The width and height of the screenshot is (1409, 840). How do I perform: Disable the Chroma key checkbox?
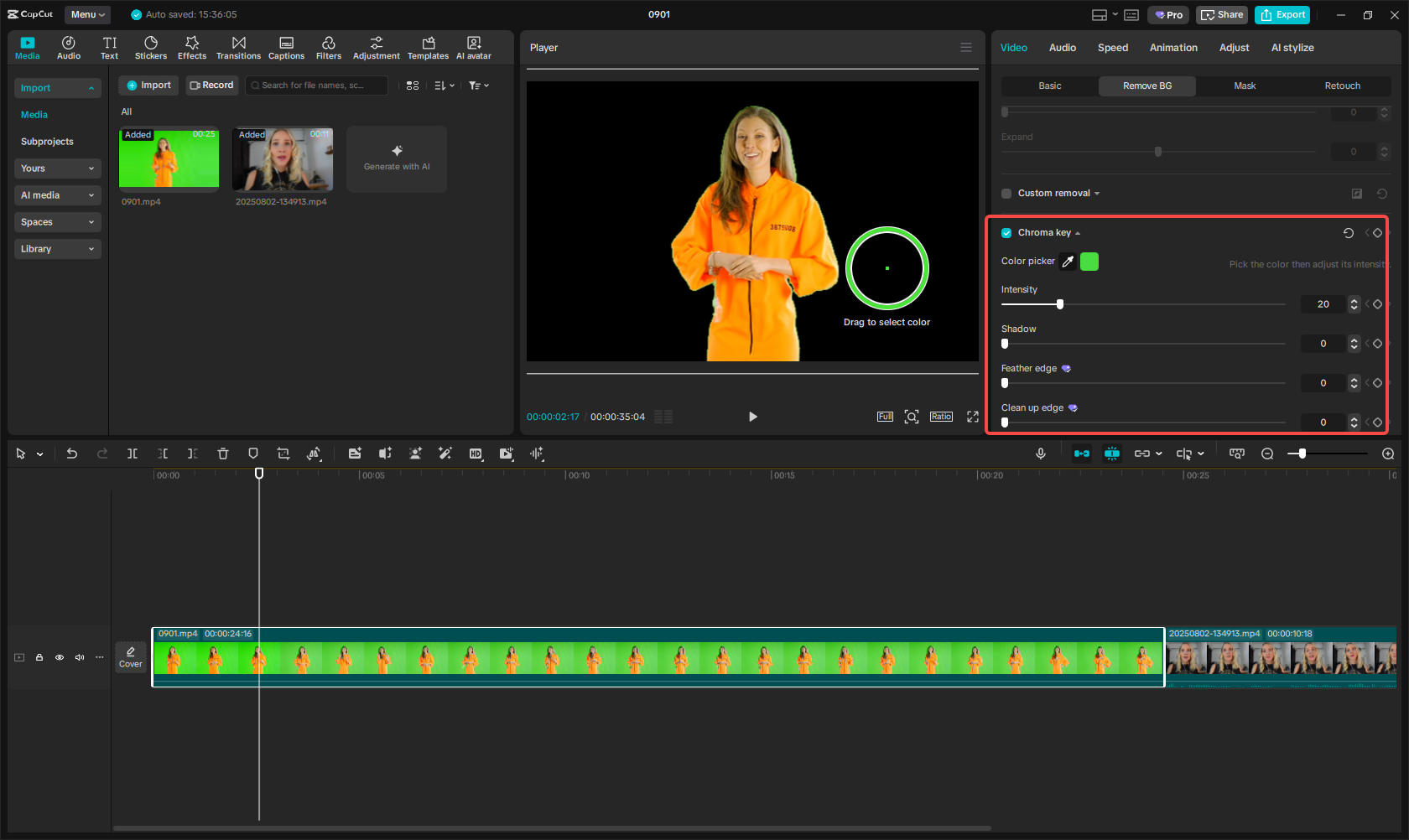(x=1006, y=232)
